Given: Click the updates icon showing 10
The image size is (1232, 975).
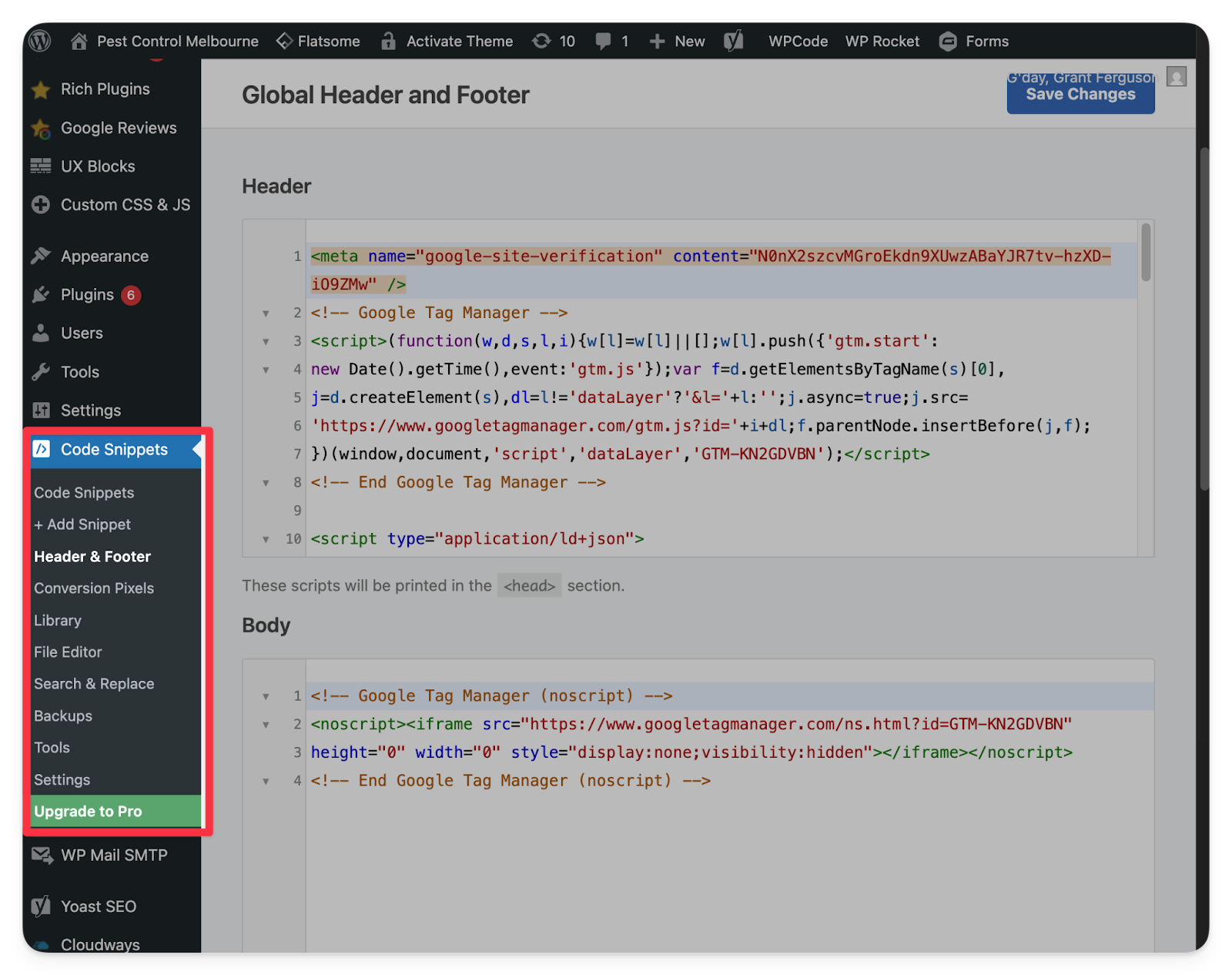Looking at the screenshot, I should pyautogui.click(x=542, y=41).
